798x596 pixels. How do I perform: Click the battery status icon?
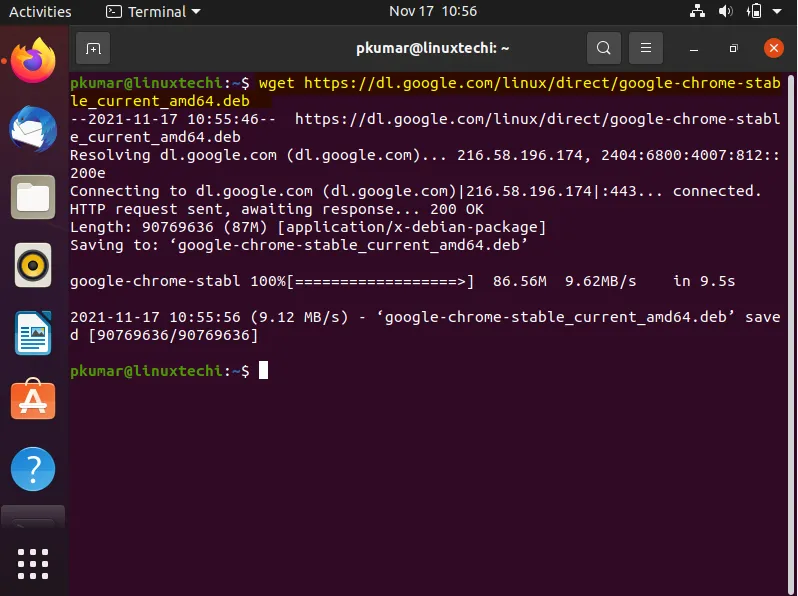coord(754,11)
